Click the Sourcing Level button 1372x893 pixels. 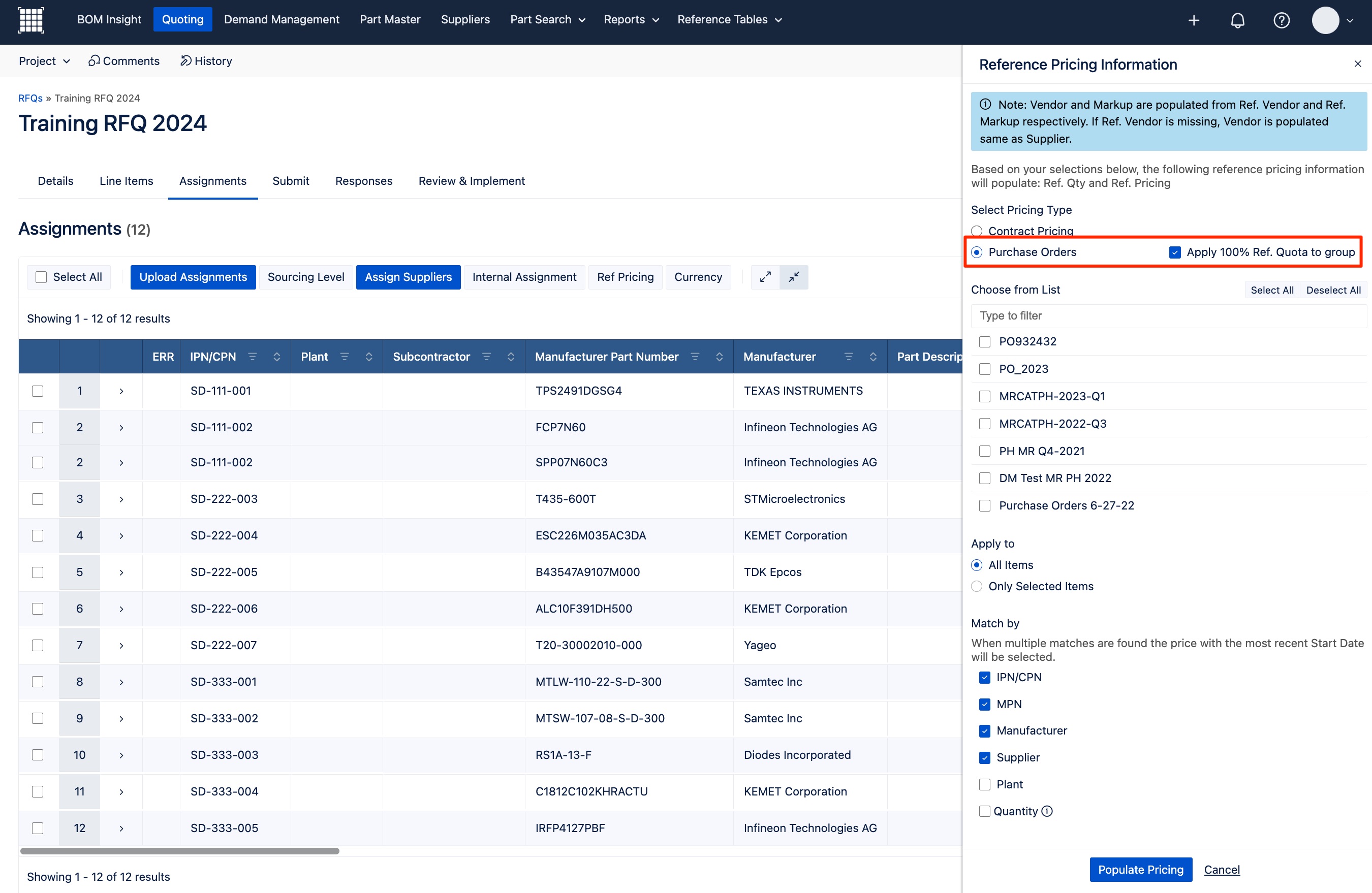coord(305,277)
